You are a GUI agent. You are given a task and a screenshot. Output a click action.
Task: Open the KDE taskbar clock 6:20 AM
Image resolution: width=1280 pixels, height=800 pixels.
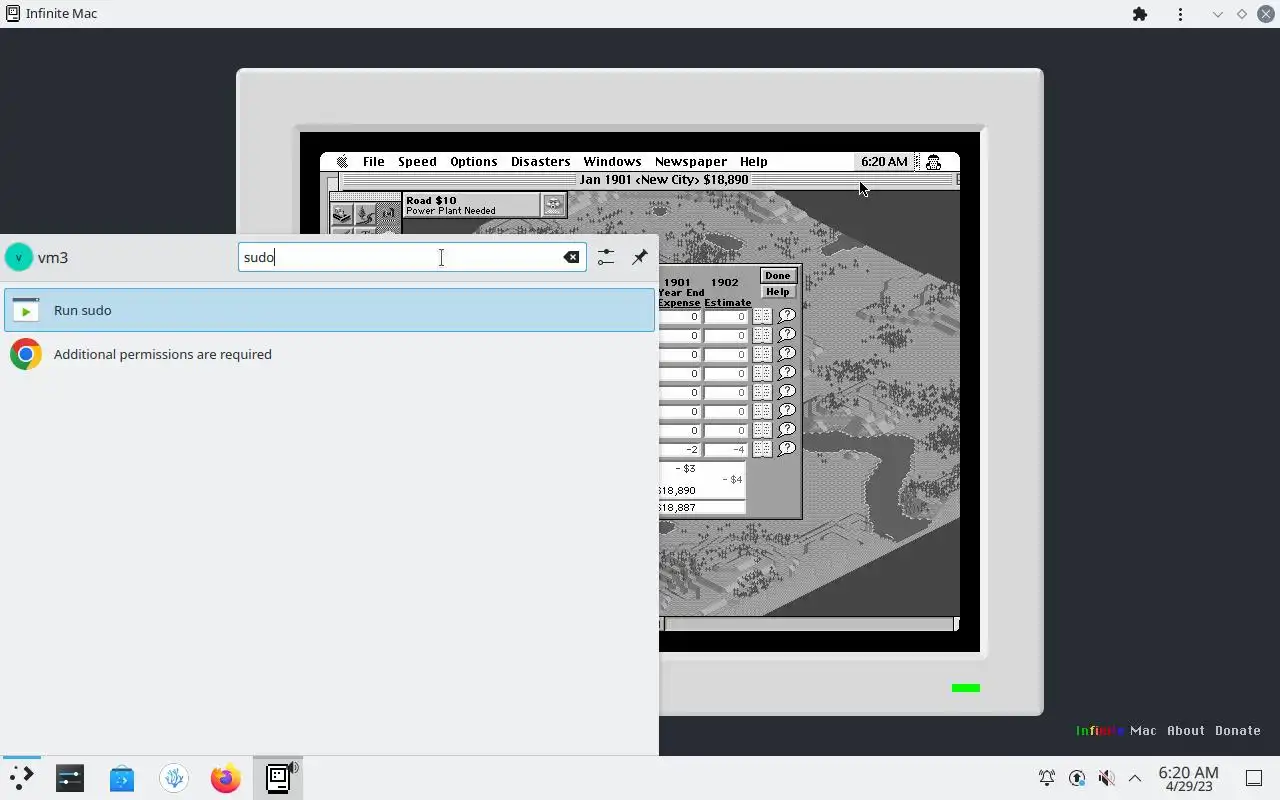coord(1188,778)
